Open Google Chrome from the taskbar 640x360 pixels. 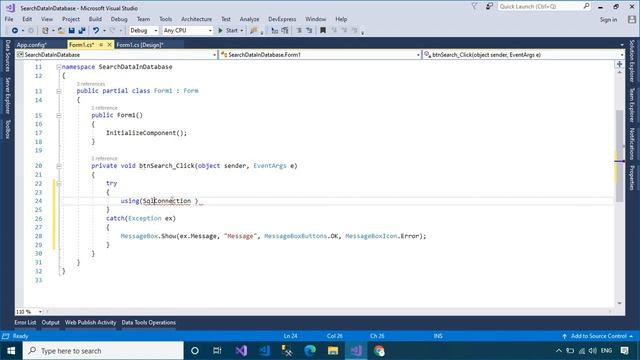click(x=379, y=351)
